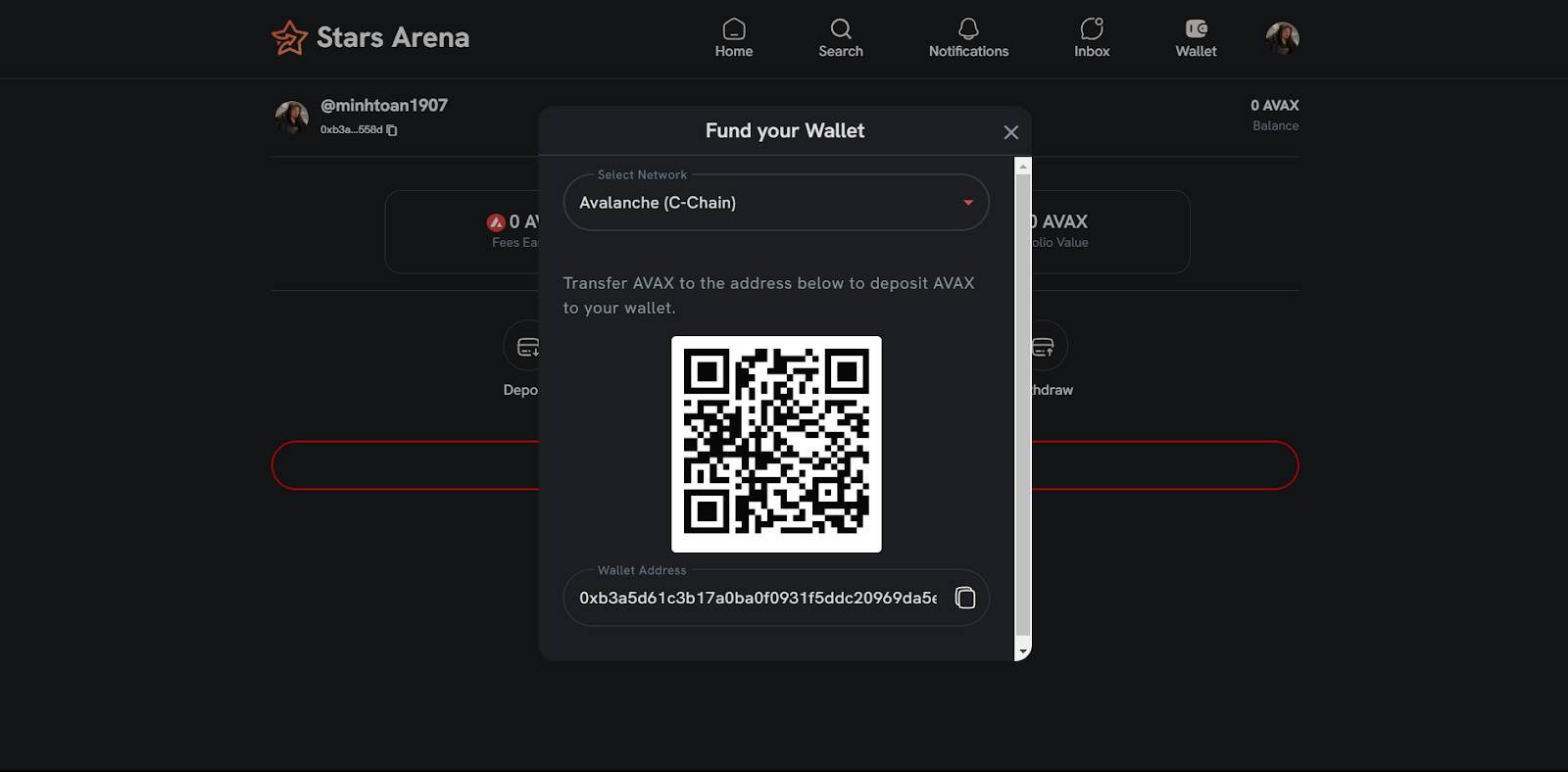The image size is (1568, 772).
Task: Click the red AVAX icon beside Fees Earned
Action: pyautogui.click(x=496, y=222)
